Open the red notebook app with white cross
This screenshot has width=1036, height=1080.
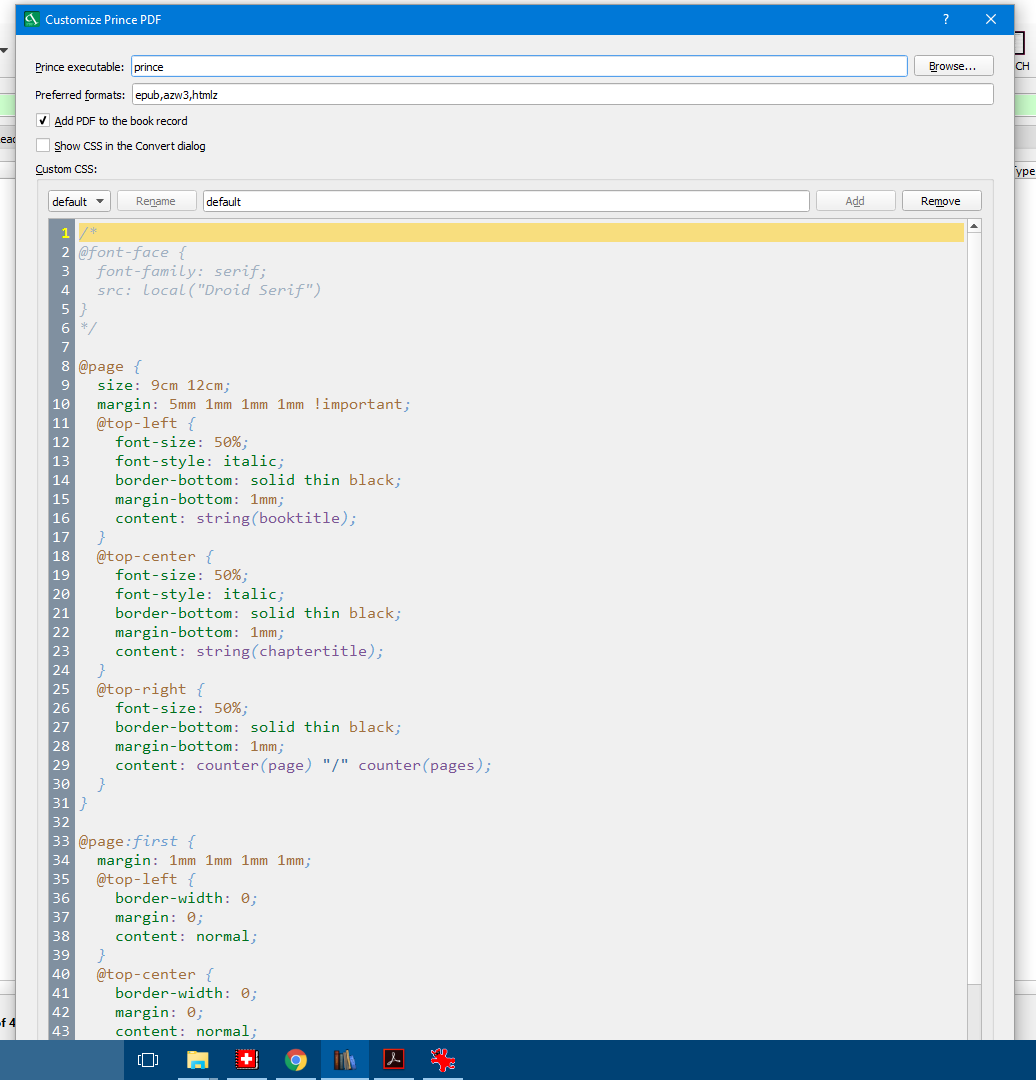(x=247, y=1060)
